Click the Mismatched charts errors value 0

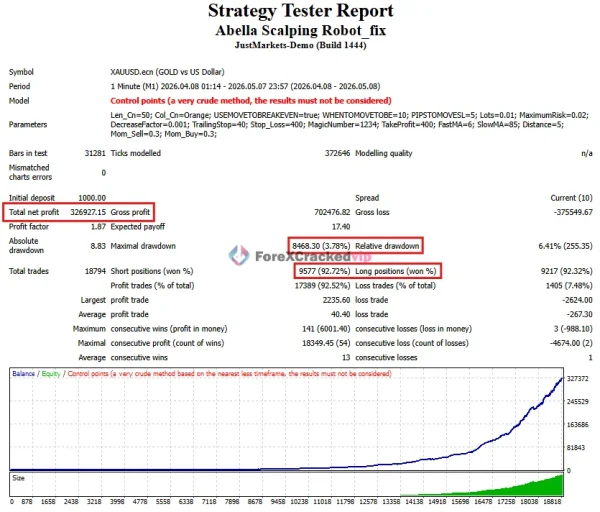[104, 173]
